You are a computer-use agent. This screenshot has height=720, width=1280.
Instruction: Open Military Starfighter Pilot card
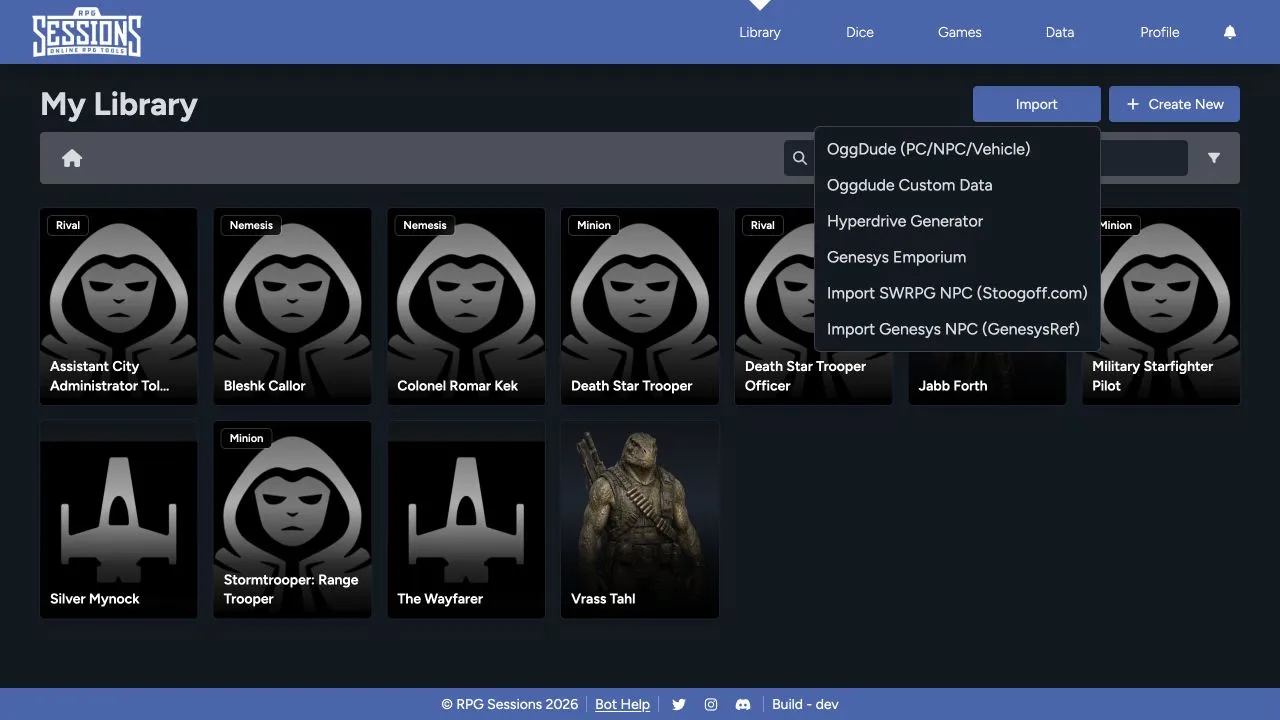[1161, 306]
